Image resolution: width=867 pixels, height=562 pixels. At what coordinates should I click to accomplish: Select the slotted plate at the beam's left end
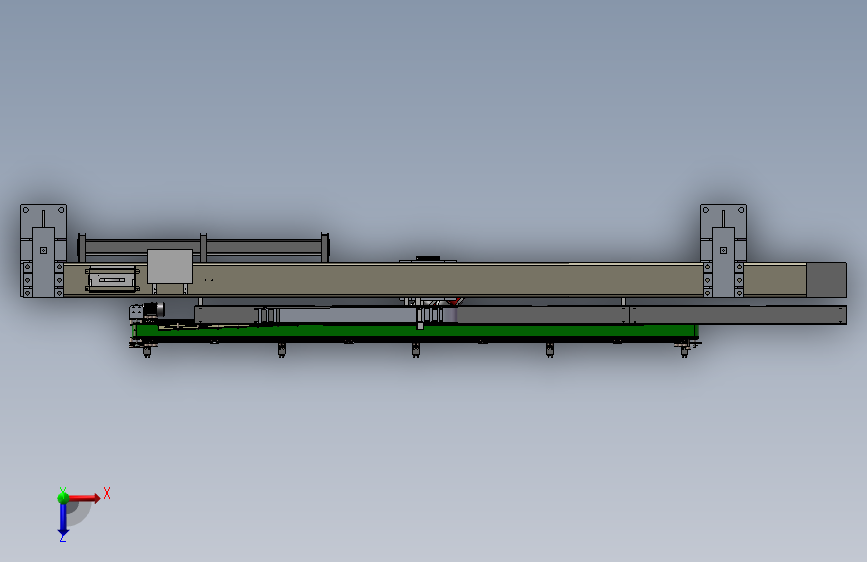(x=112, y=279)
